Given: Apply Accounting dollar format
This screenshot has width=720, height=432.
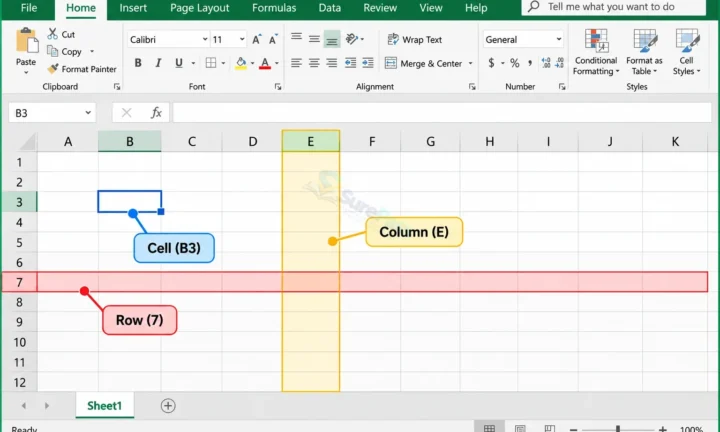Looking at the screenshot, I should (491, 63).
